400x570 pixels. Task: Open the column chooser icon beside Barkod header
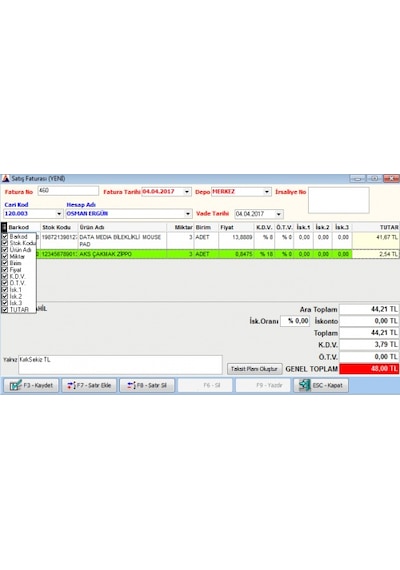click(4, 227)
